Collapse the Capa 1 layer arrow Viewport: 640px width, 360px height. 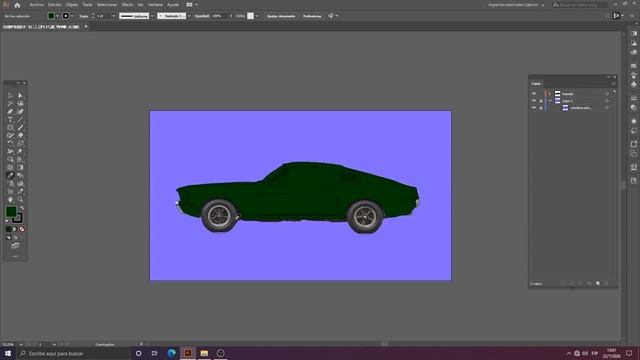pos(550,101)
